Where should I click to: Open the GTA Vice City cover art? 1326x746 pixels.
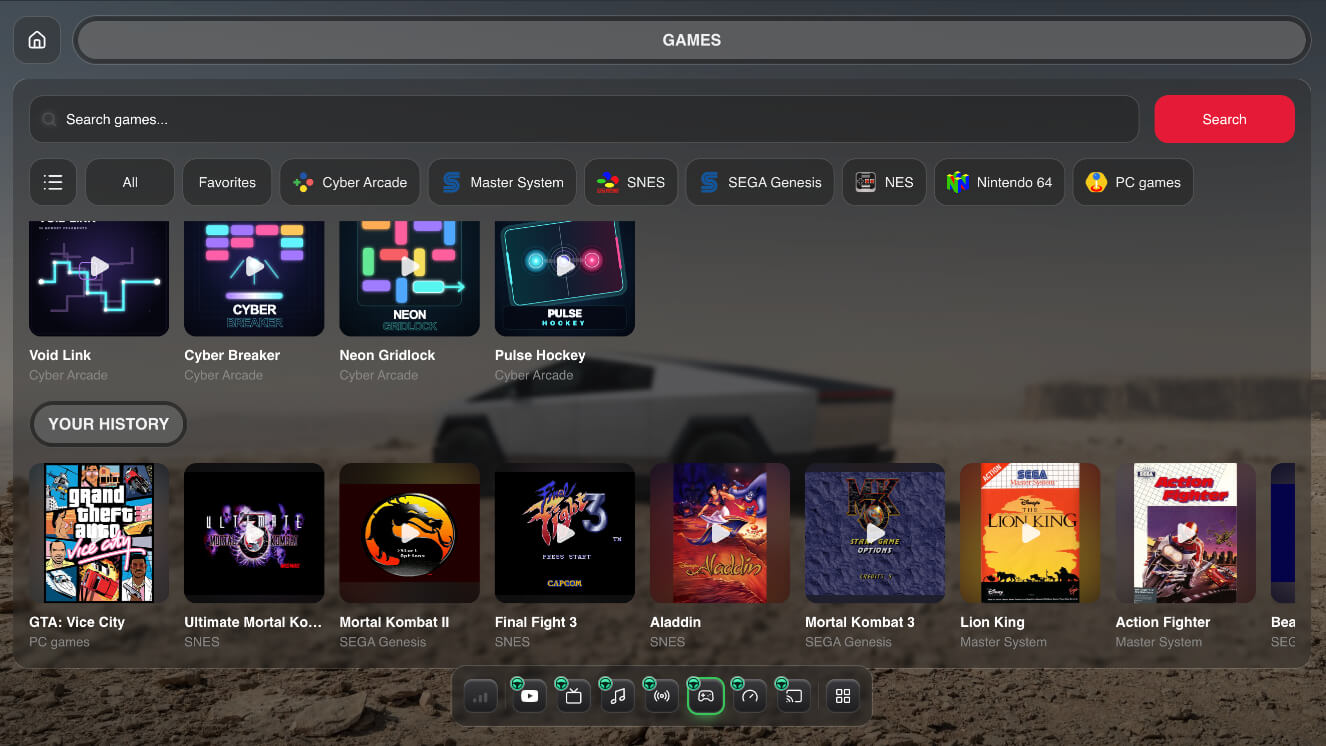click(99, 533)
